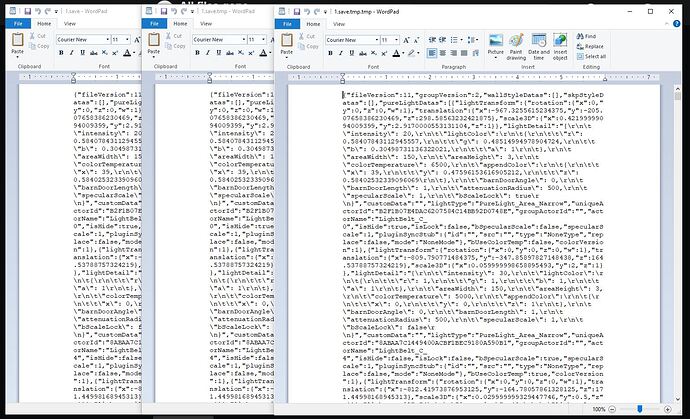690x419 pixels.
Task: Grow font size in 1.save.tmp.tmp window
Action: 407,40
